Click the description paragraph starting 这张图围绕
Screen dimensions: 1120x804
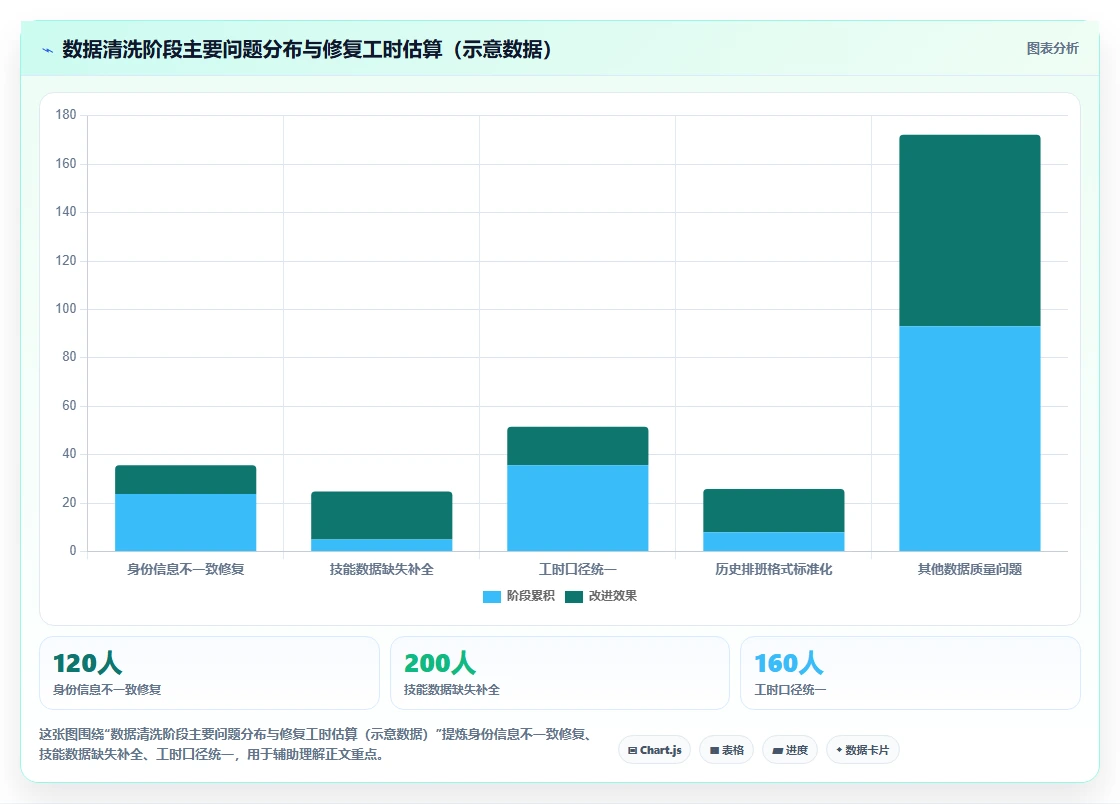pos(316,744)
